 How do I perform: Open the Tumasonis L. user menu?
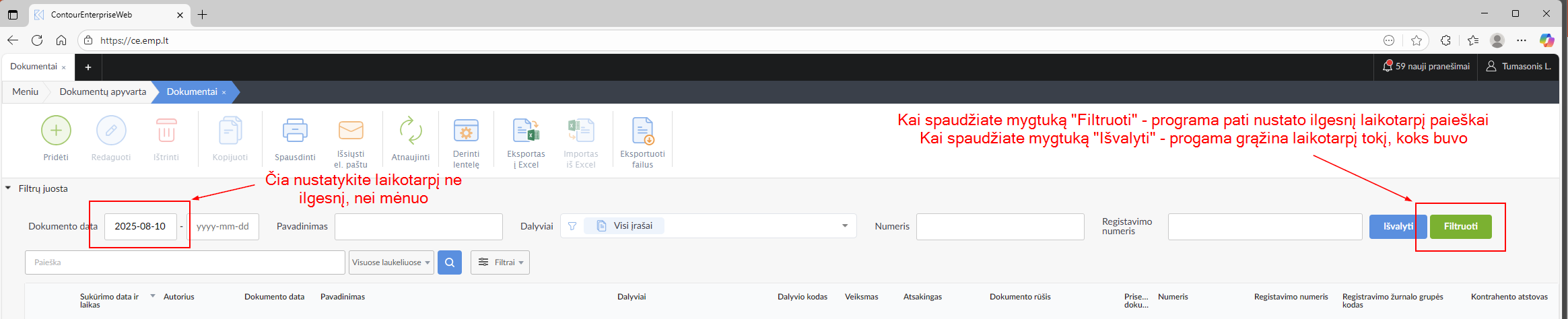pyautogui.click(x=1519, y=67)
